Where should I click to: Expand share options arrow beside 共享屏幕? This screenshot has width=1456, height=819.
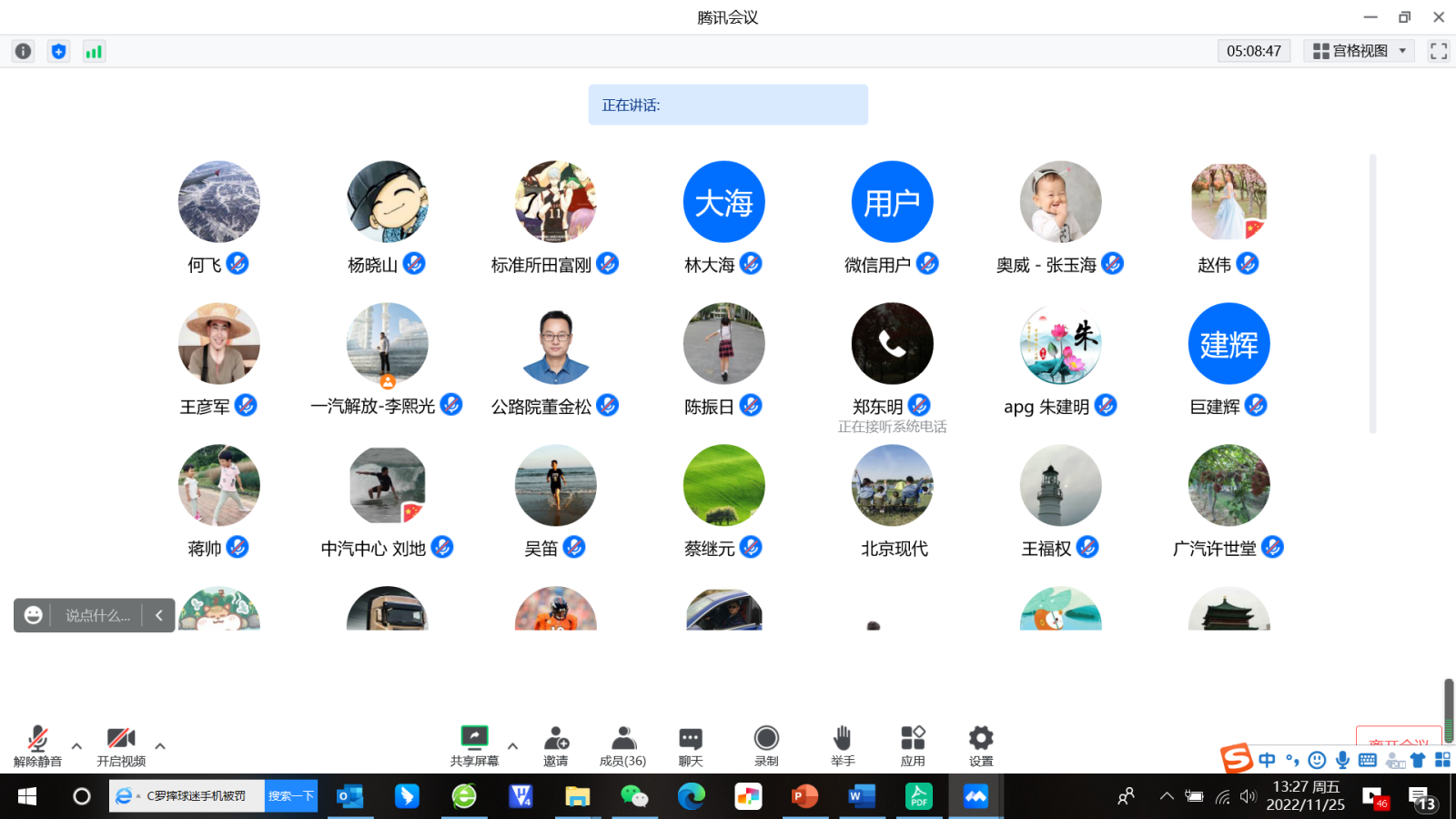click(513, 746)
